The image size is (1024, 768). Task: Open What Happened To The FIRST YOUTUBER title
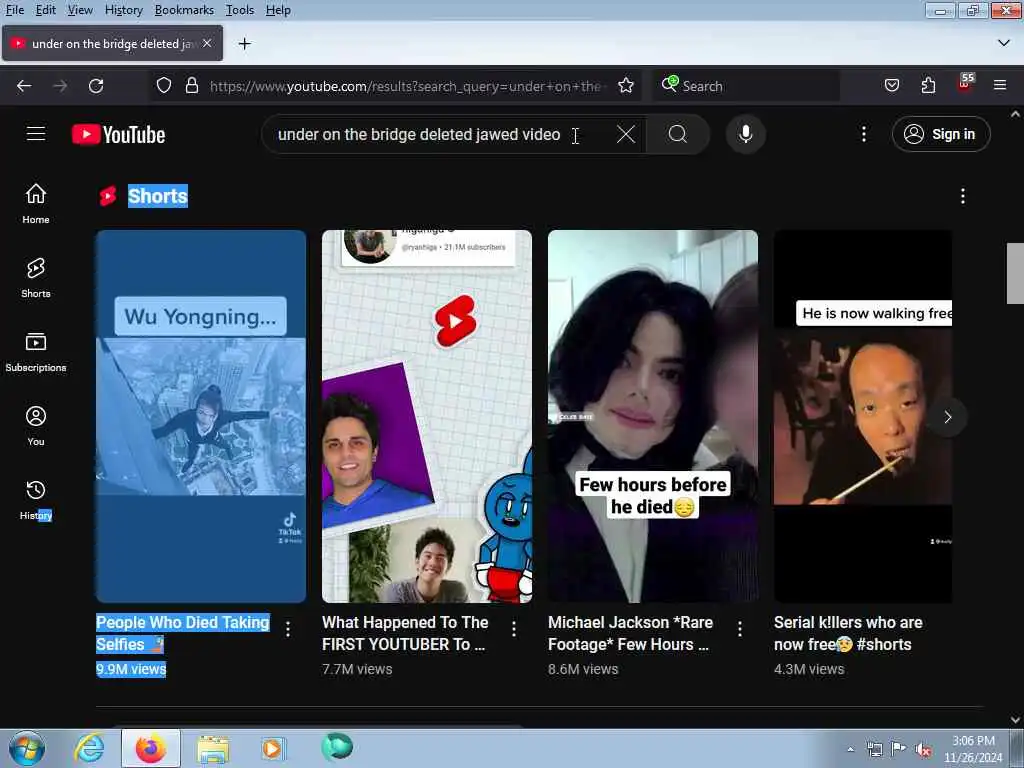pos(405,633)
